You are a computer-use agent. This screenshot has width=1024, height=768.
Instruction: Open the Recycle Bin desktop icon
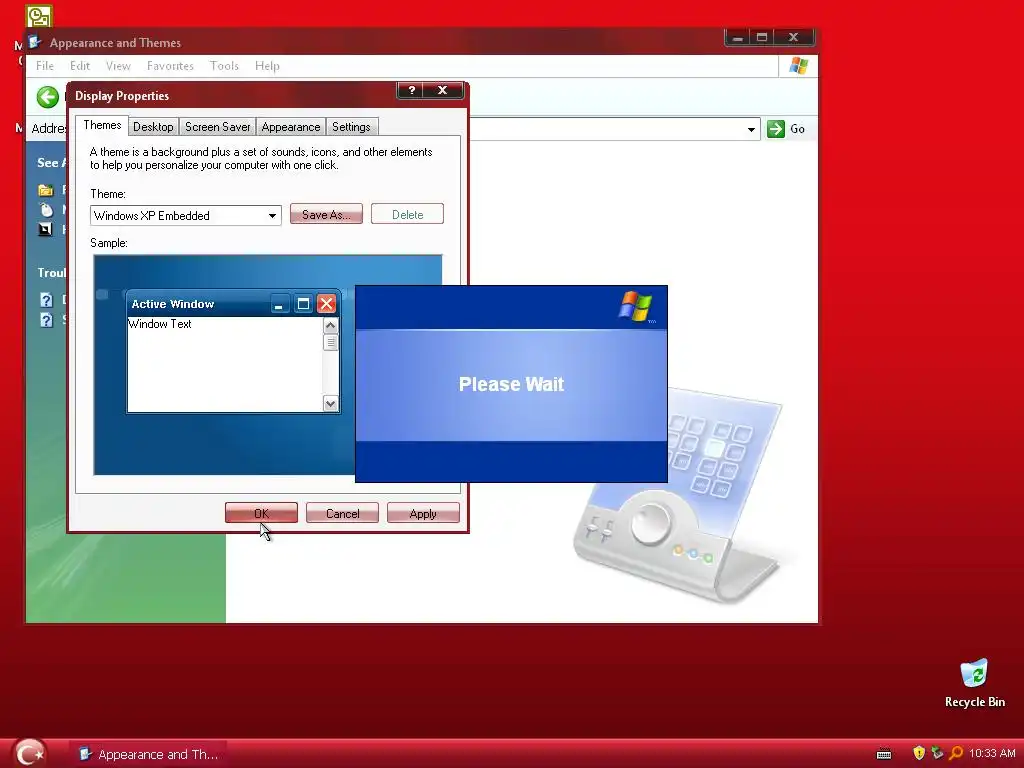point(974,683)
